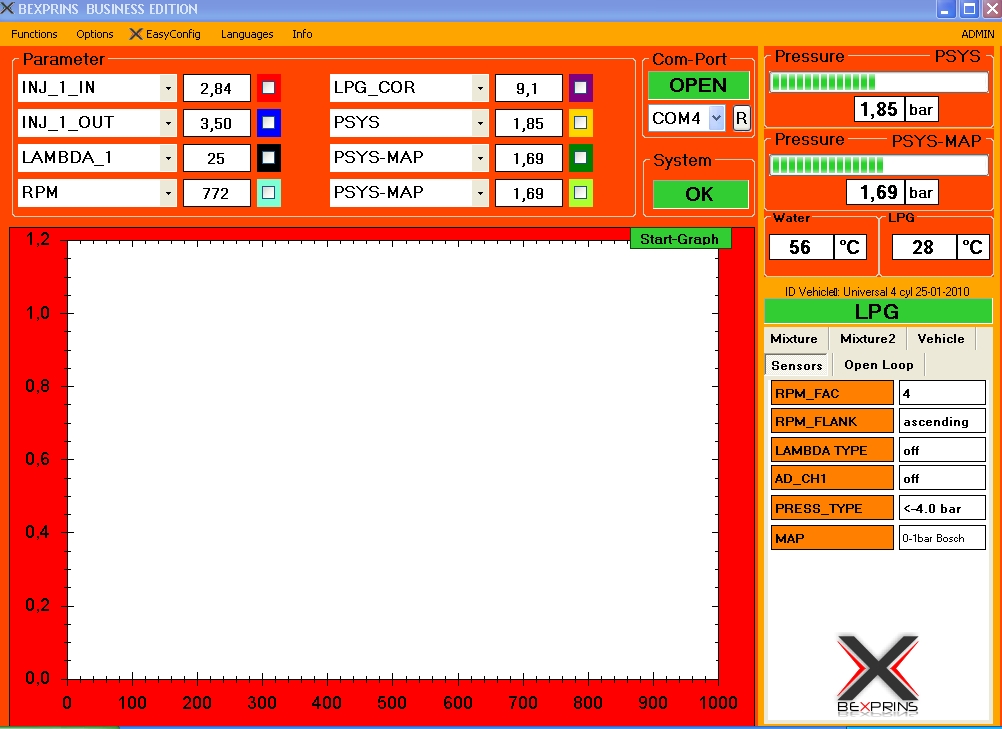
Task: Open the COM4 port dropdown
Action: click(716, 118)
